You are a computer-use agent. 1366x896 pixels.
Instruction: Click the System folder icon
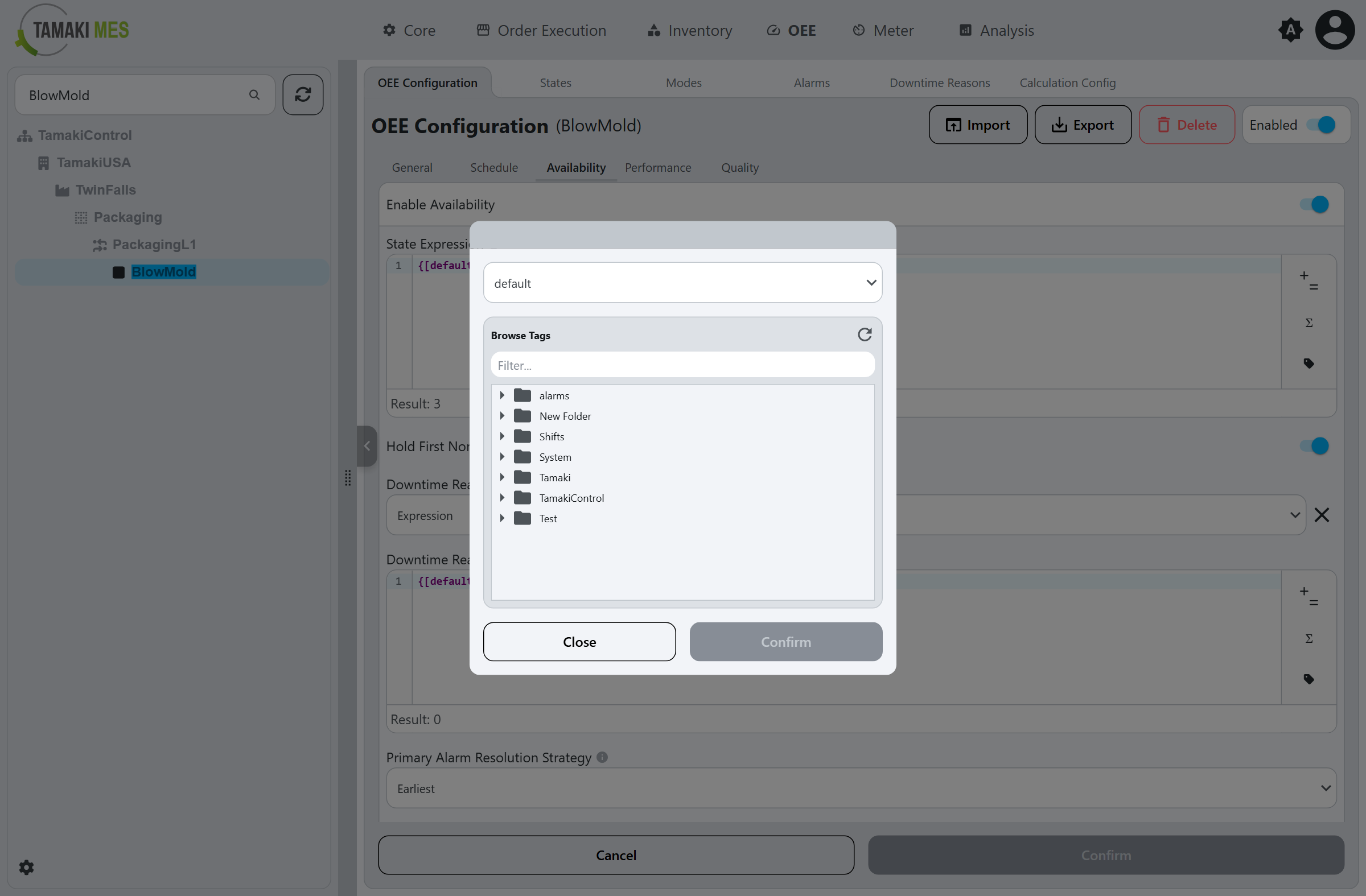[522, 457]
